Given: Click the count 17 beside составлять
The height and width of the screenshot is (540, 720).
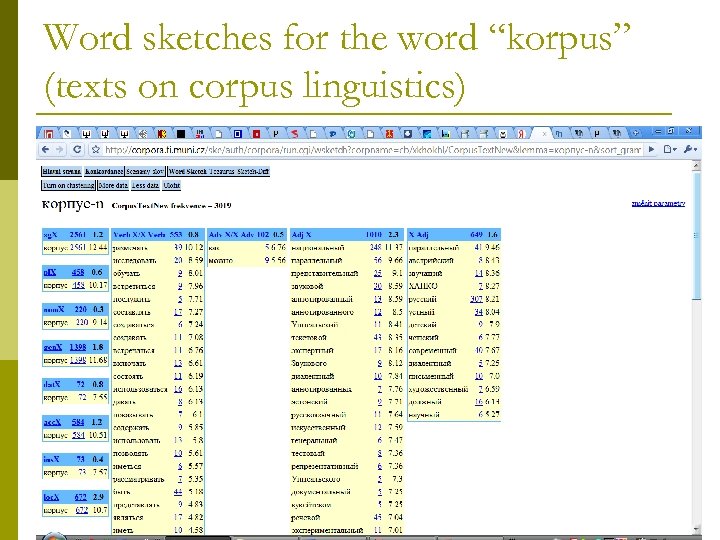Looking at the screenshot, I should (x=178, y=312).
